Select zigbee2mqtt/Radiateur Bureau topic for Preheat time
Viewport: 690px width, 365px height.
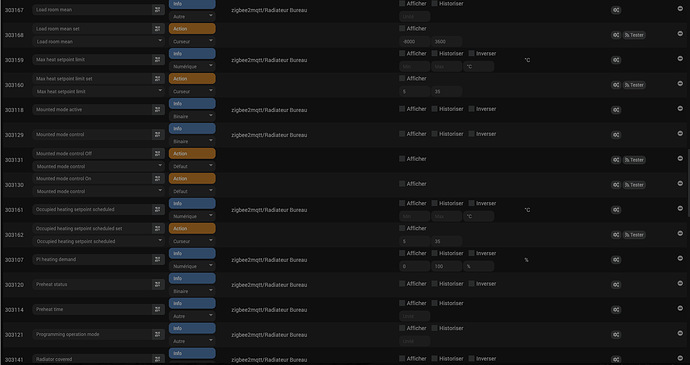pos(269,310)
